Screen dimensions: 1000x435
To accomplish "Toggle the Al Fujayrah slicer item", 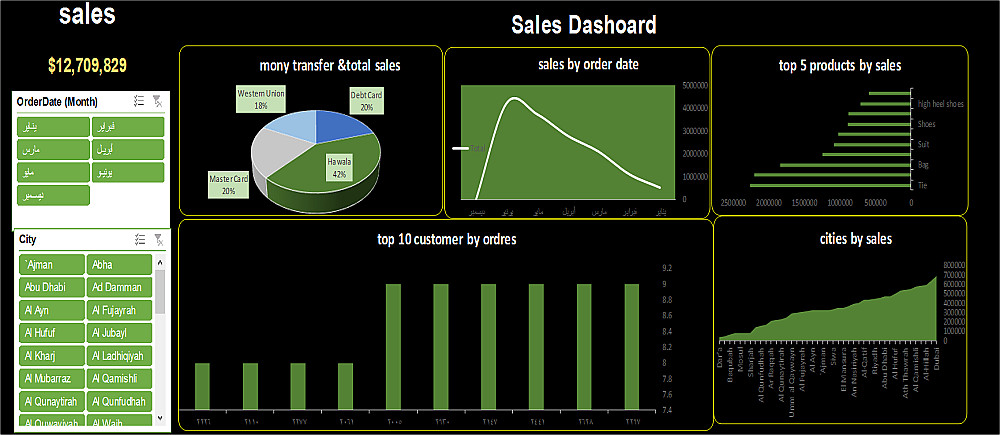I will 119,310.
